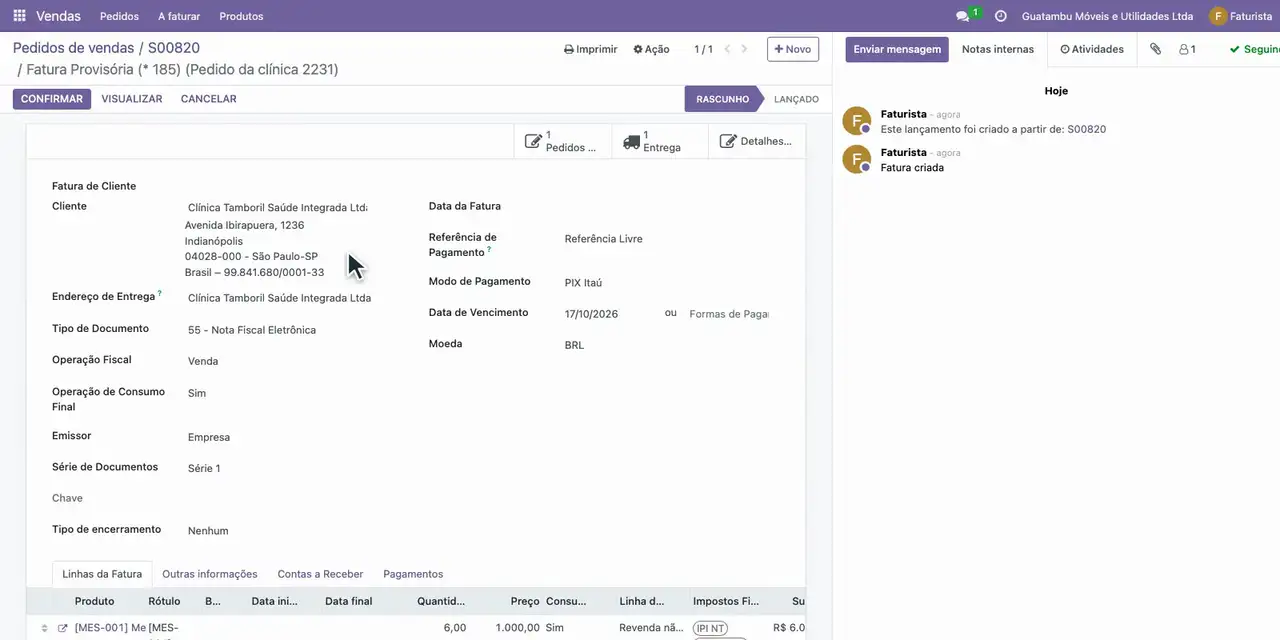Click Enviar mensagem button
1280x640 pixels.
click(x=897, y=49)
